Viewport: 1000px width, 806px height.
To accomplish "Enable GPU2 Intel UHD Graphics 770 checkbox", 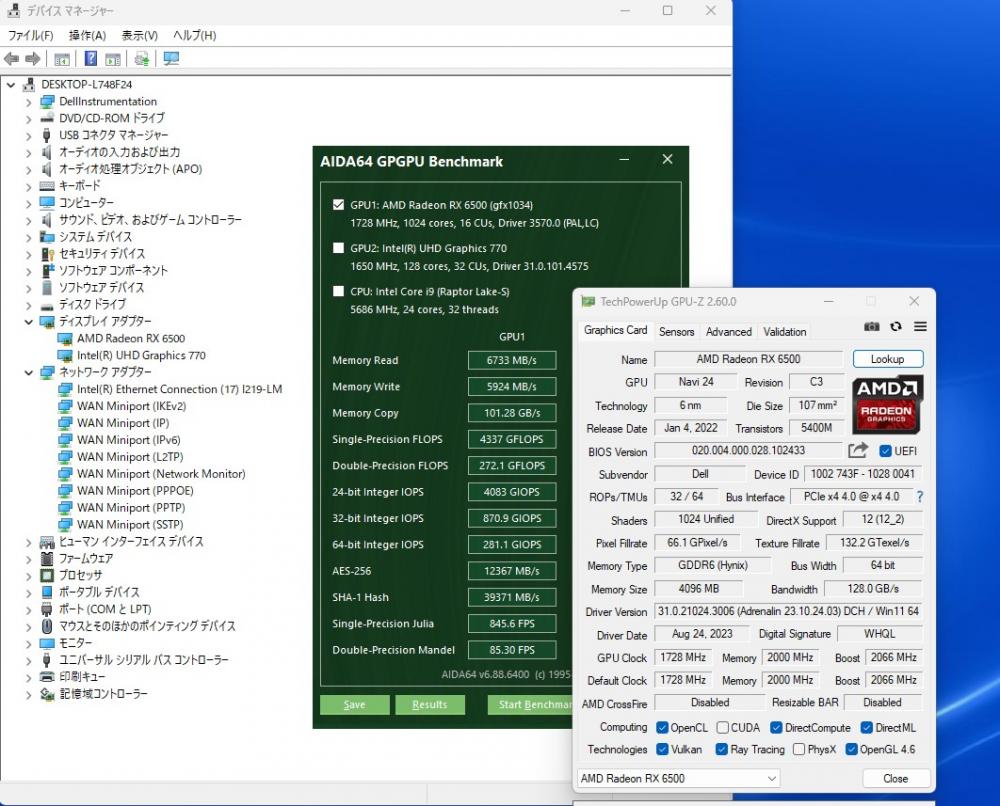I will tap(339, 248).
